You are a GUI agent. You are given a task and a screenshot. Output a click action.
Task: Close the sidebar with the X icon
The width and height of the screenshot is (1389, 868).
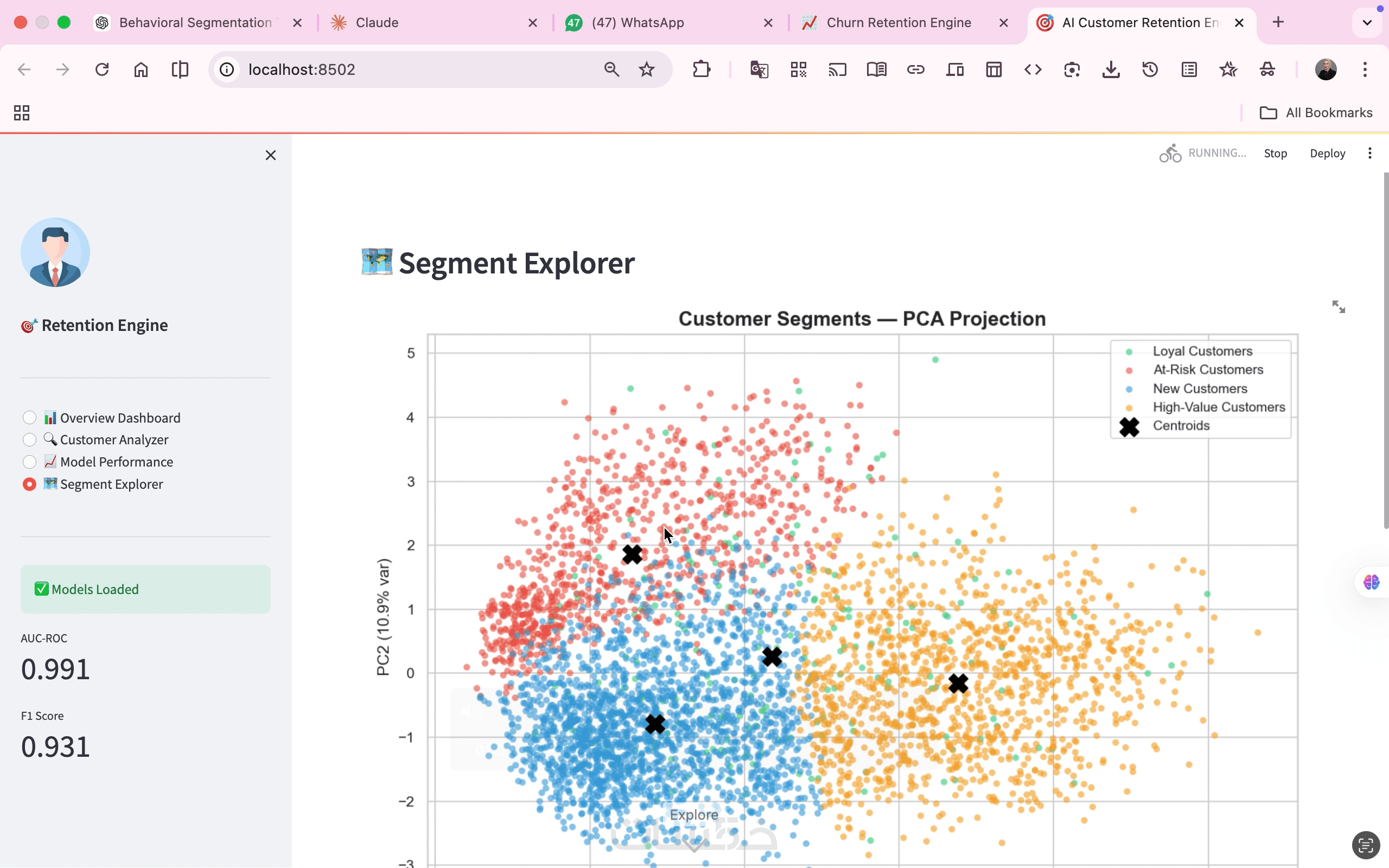pyautogui.click(x=270, y=155)
